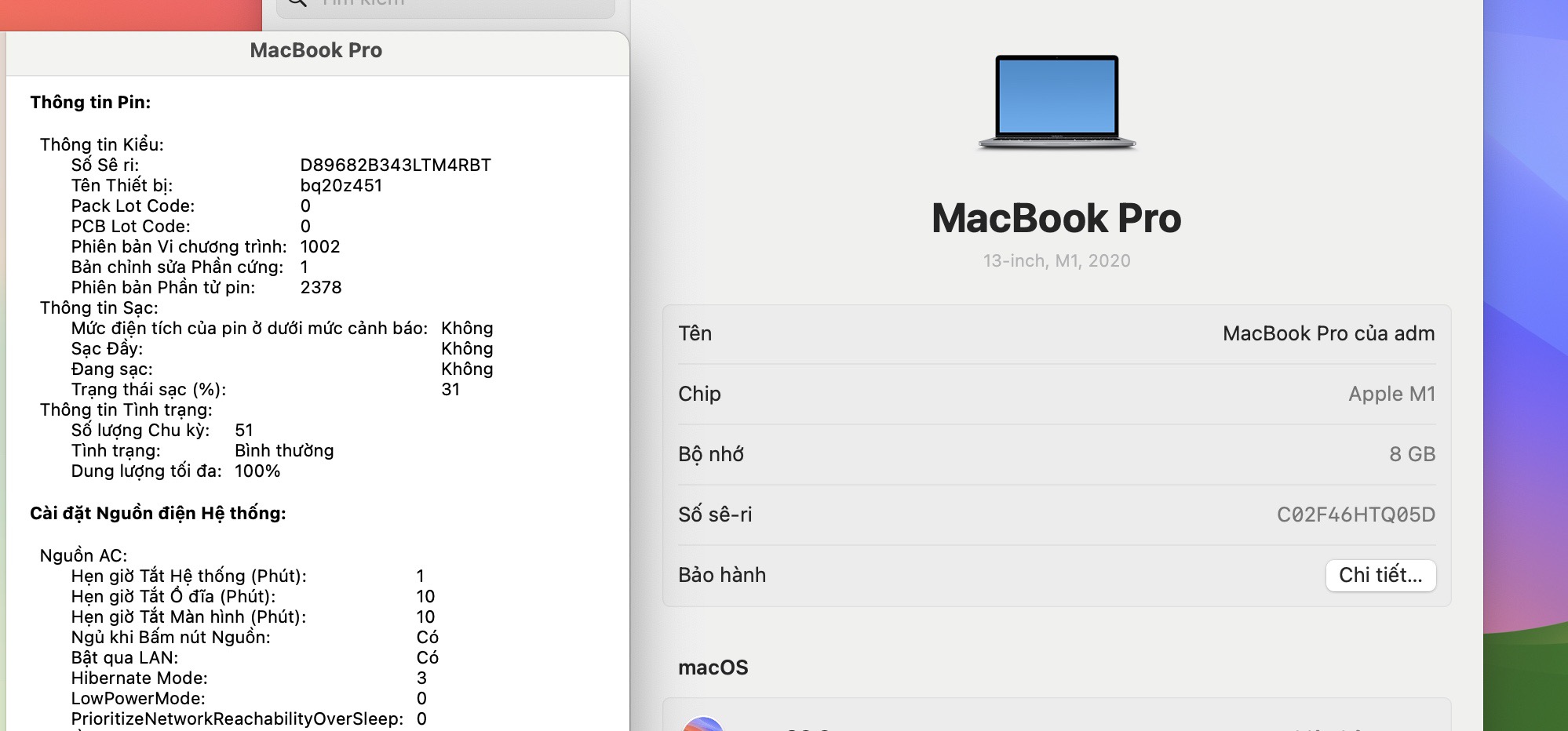The height and width of the screenshot is (731, 1568).
Task: Click the Bộ nhớ row label
Action: tap(711, 454)
